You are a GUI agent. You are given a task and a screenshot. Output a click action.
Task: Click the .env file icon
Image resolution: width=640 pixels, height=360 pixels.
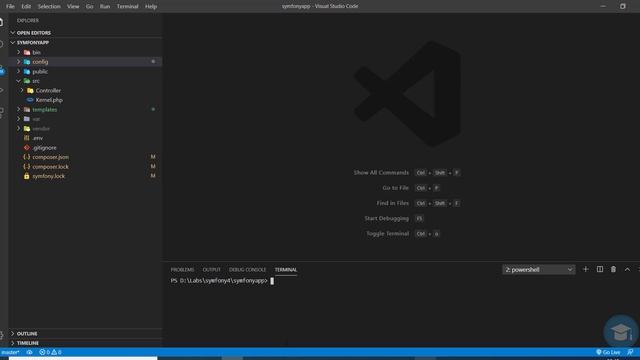coord(27,138)
